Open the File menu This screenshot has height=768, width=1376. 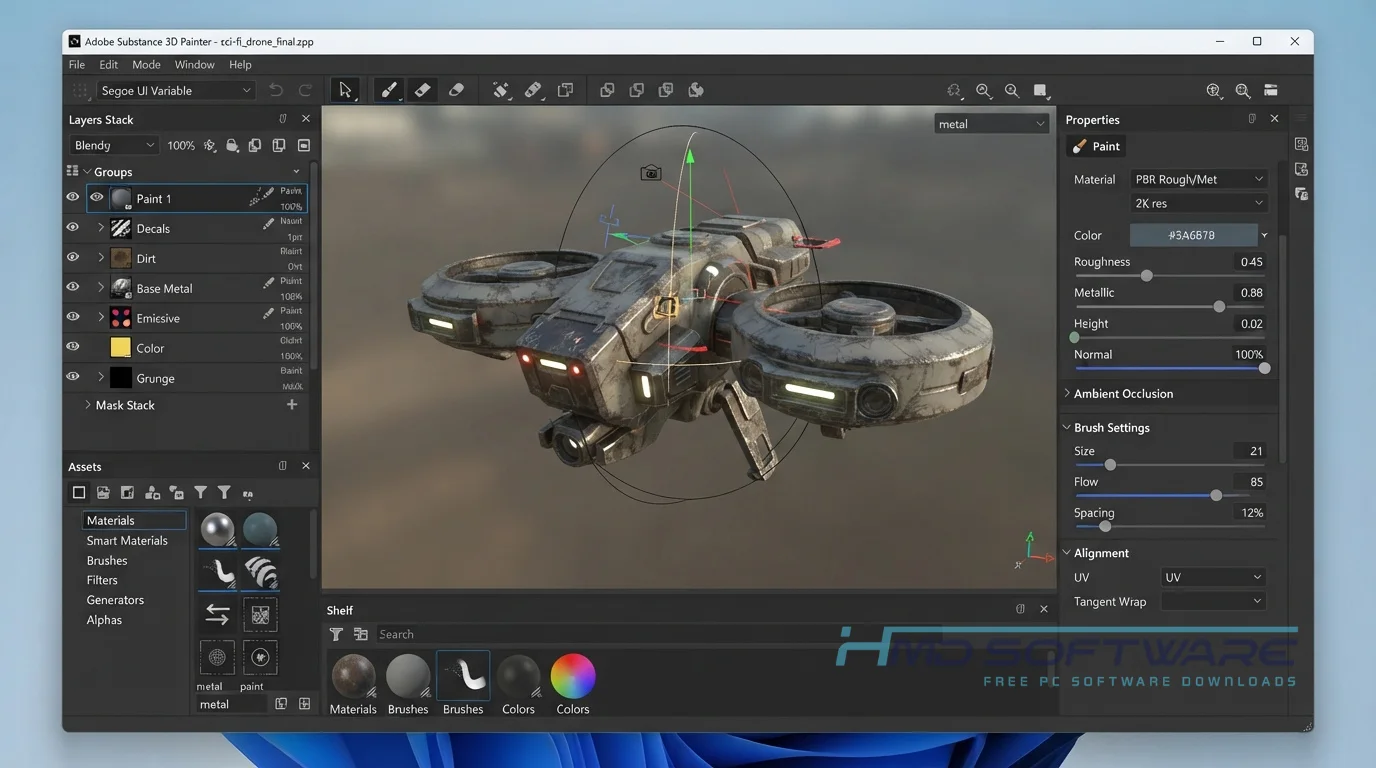[77, 64]
